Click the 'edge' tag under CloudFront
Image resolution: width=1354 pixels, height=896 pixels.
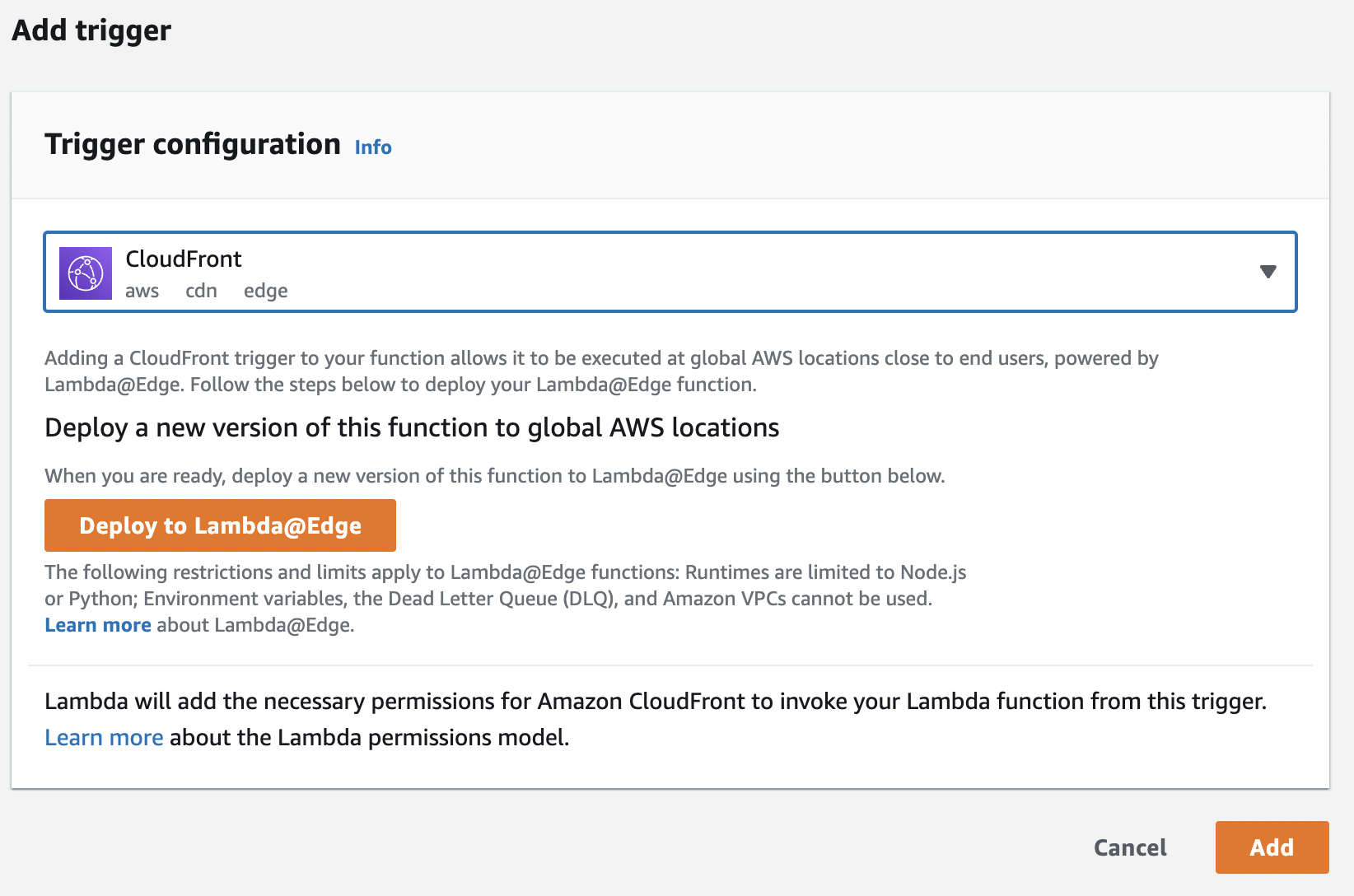click(x=265, y=292)
